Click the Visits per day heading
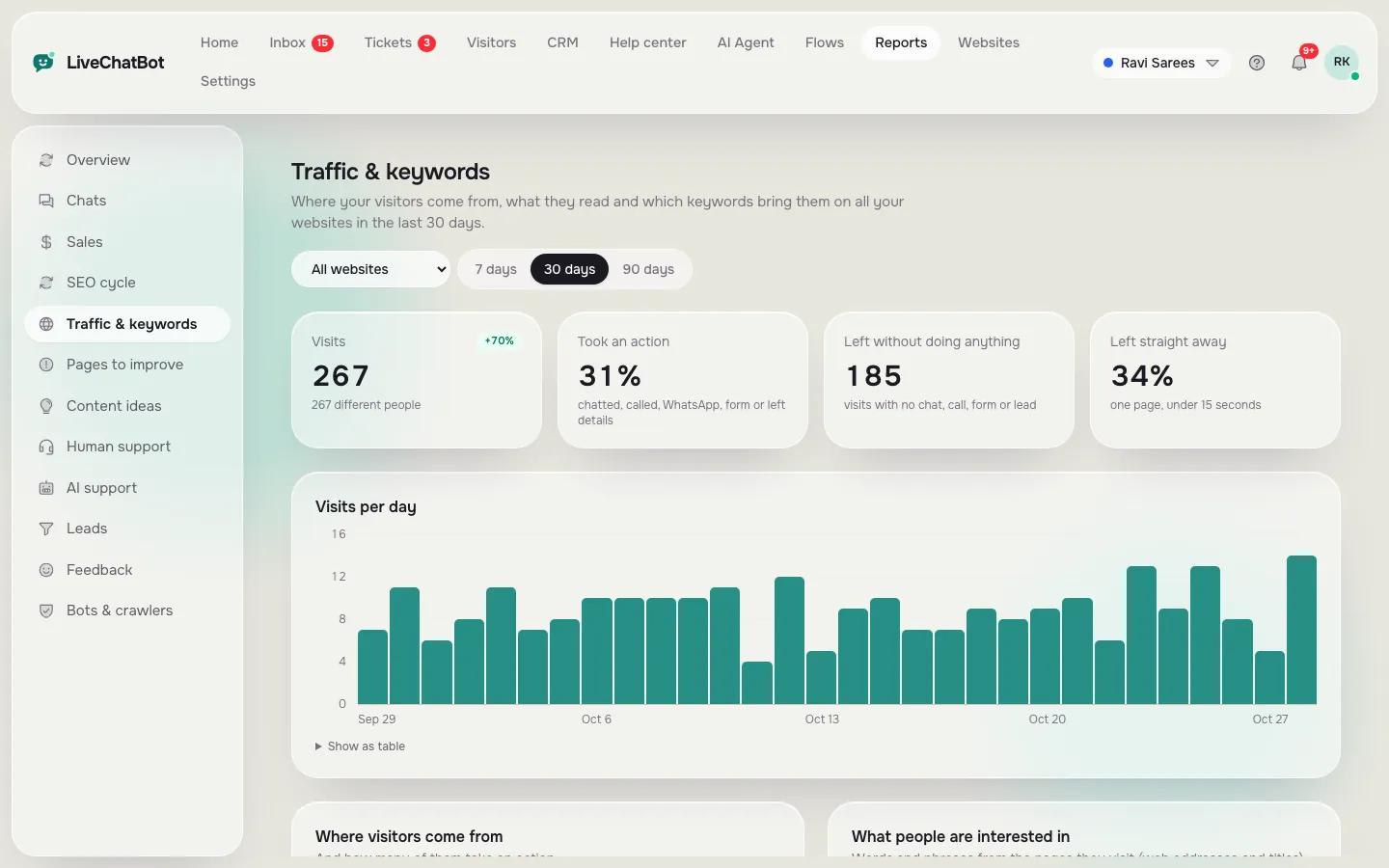Screen dimensions: 1389x868 (x=366, y=506)
